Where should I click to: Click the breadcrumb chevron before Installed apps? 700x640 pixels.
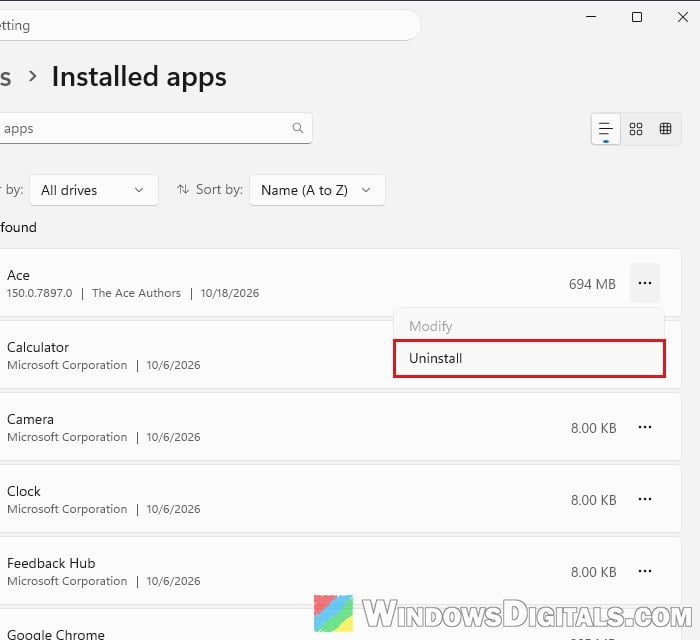pos(32,76)
